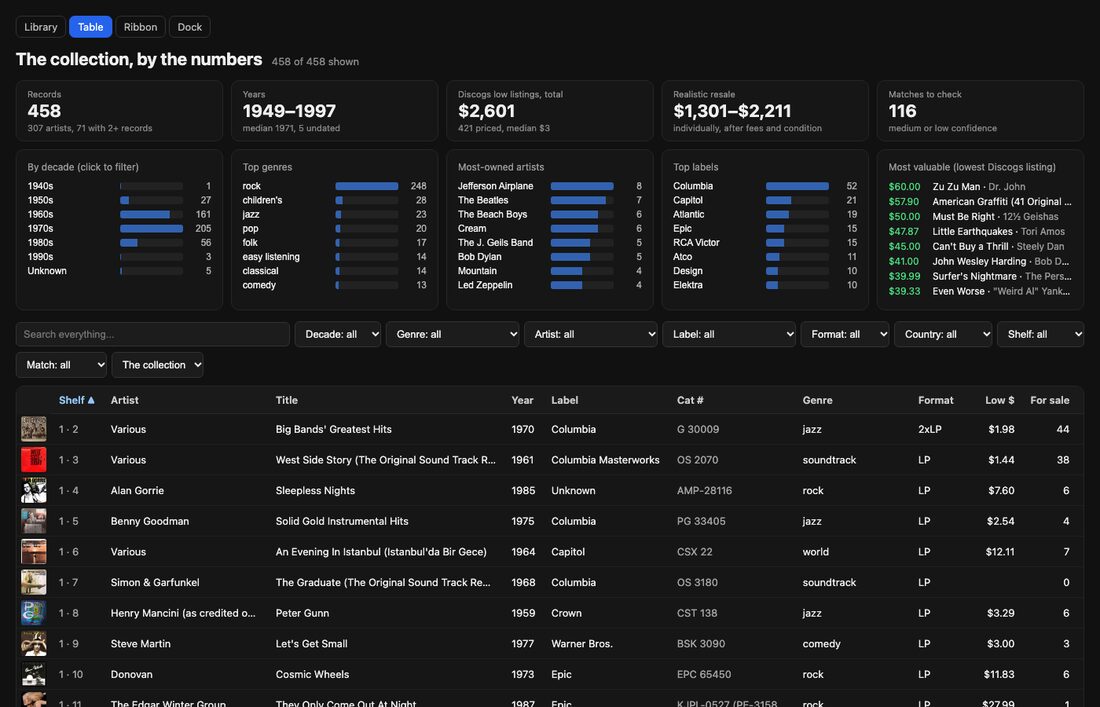The height and width of the screenshot is (707, 1100).
Task: Sort table by For sale column header
Action: (x=1049, y=400)
